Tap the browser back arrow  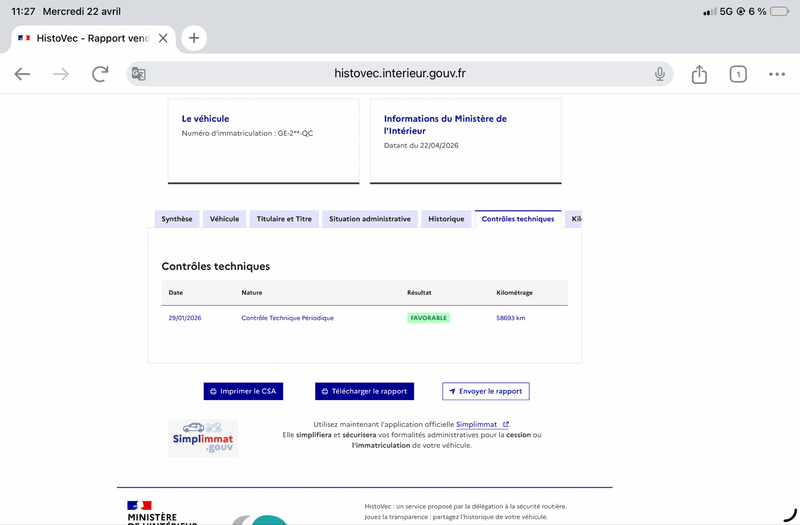22,74
